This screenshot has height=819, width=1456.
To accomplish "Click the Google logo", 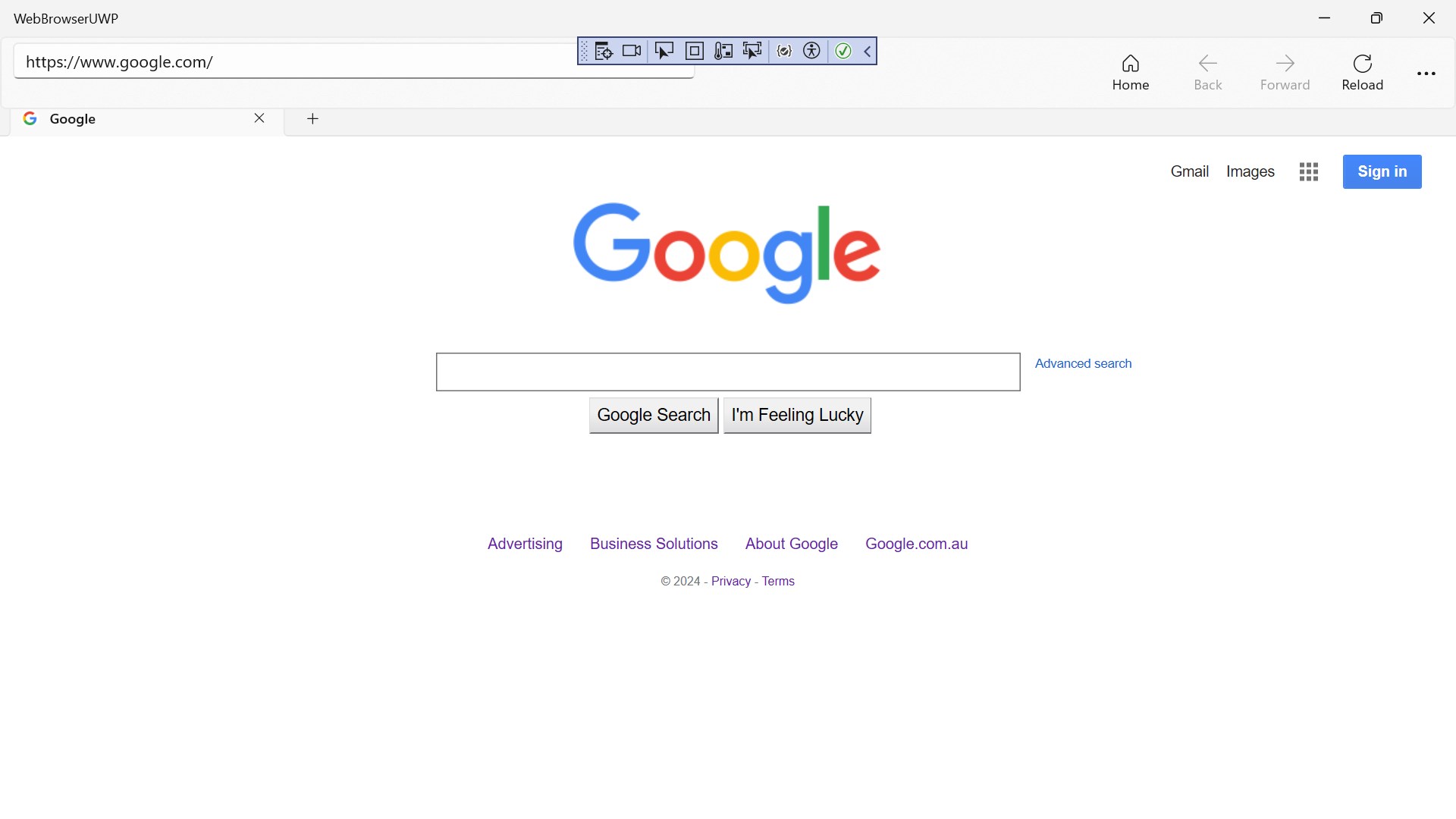I will 727,253.
